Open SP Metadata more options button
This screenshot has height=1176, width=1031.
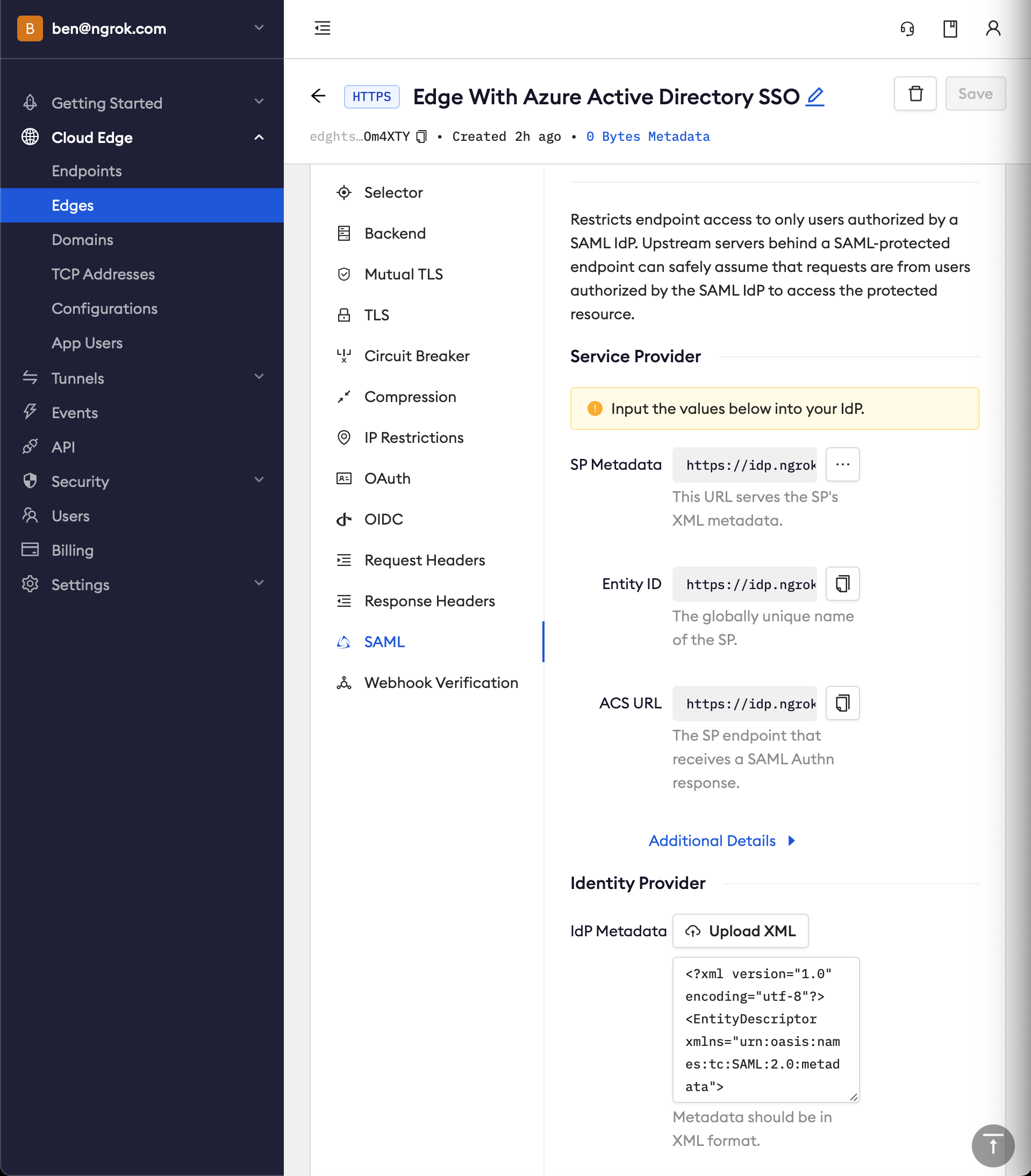pos(842,464)
